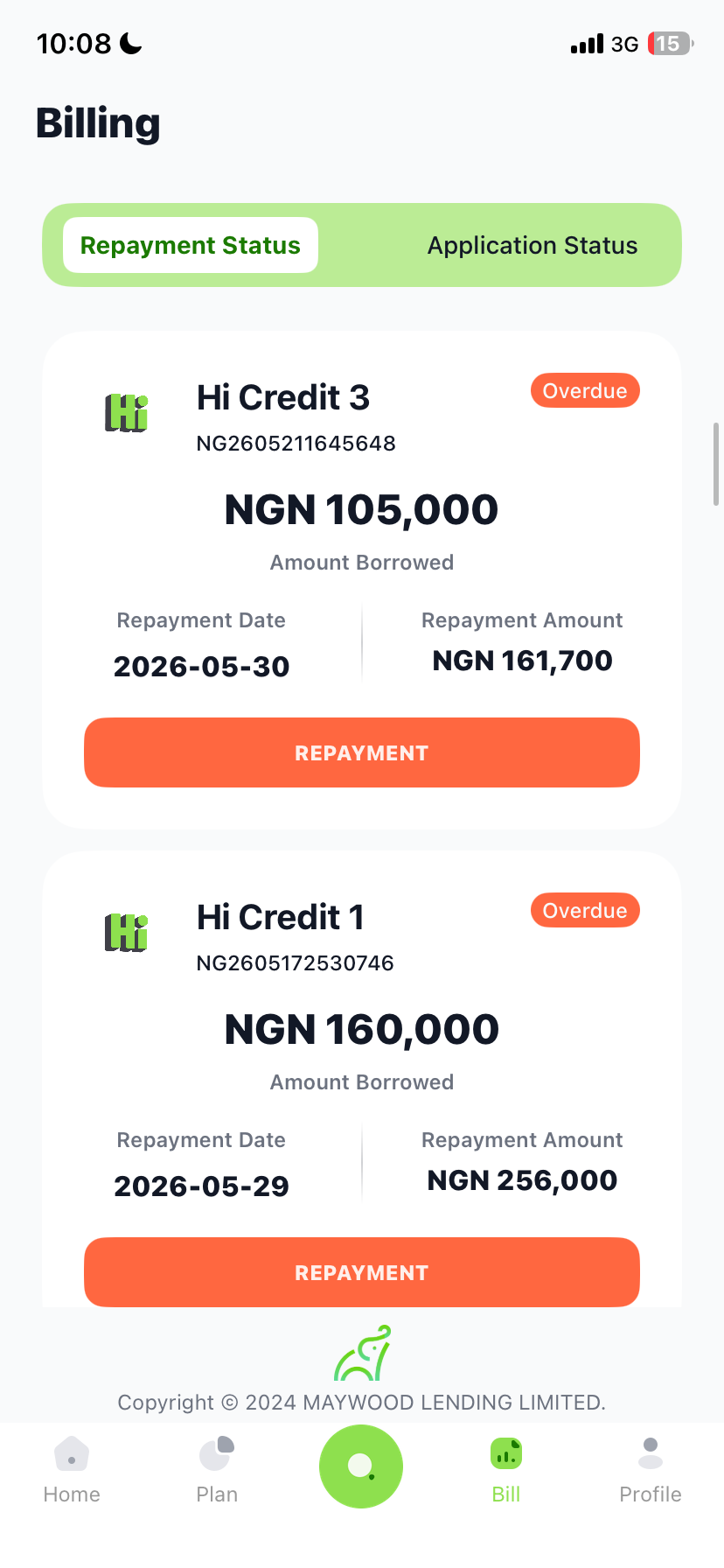Image resolution: width=724 pixels, height=1568 pixels.
Task: Open the Profile person icon
Action: pyautogui.click(x=651, y=1454)
